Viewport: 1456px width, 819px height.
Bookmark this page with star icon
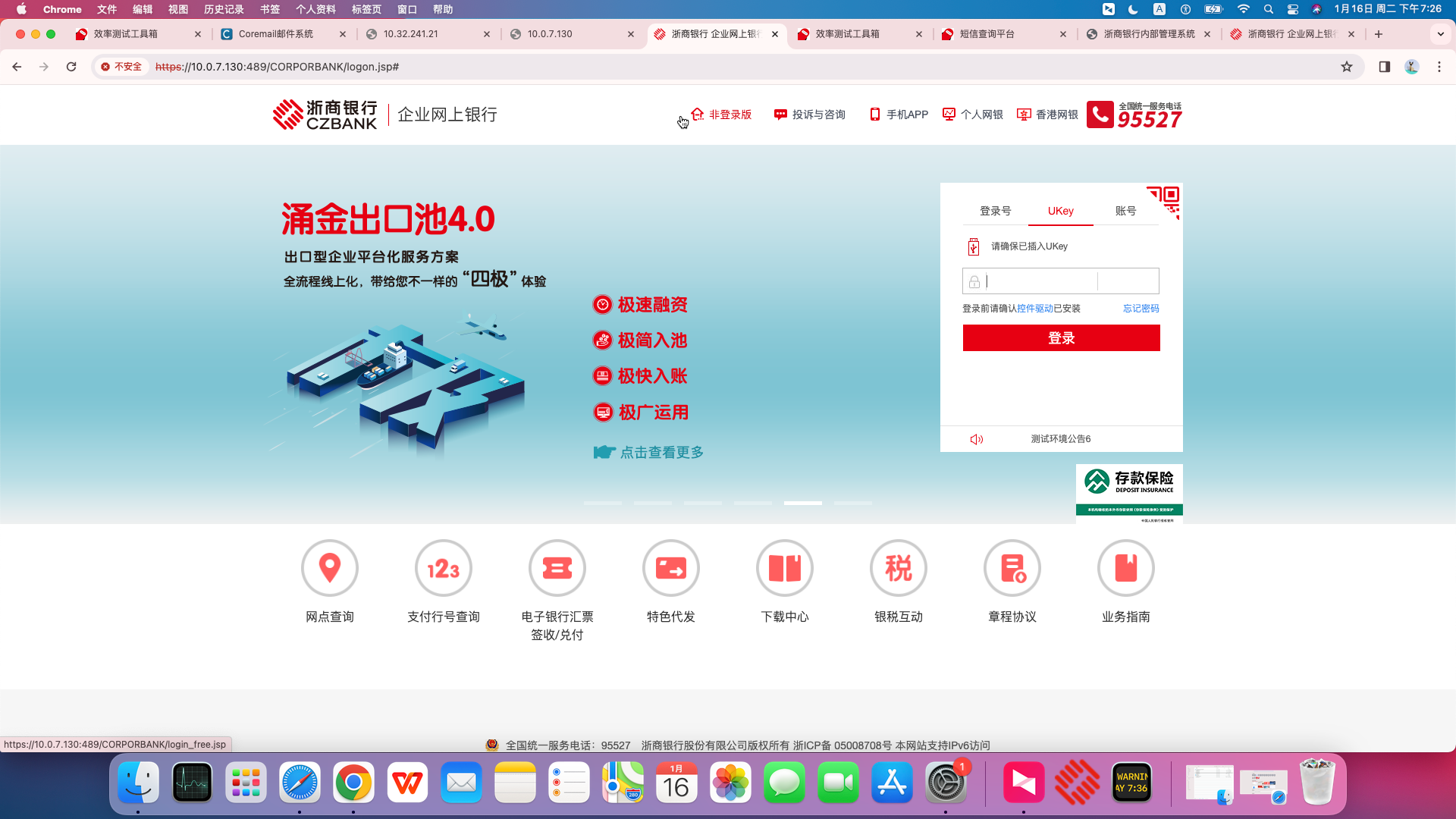[1347, 67]
